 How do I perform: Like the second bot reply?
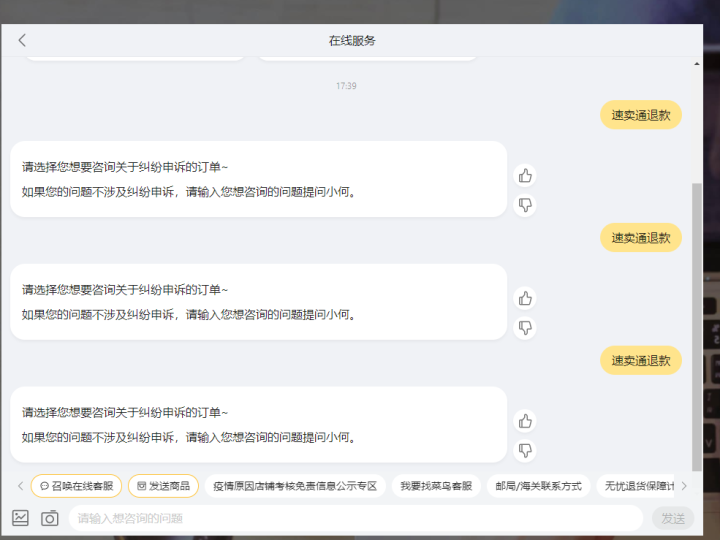525,298
